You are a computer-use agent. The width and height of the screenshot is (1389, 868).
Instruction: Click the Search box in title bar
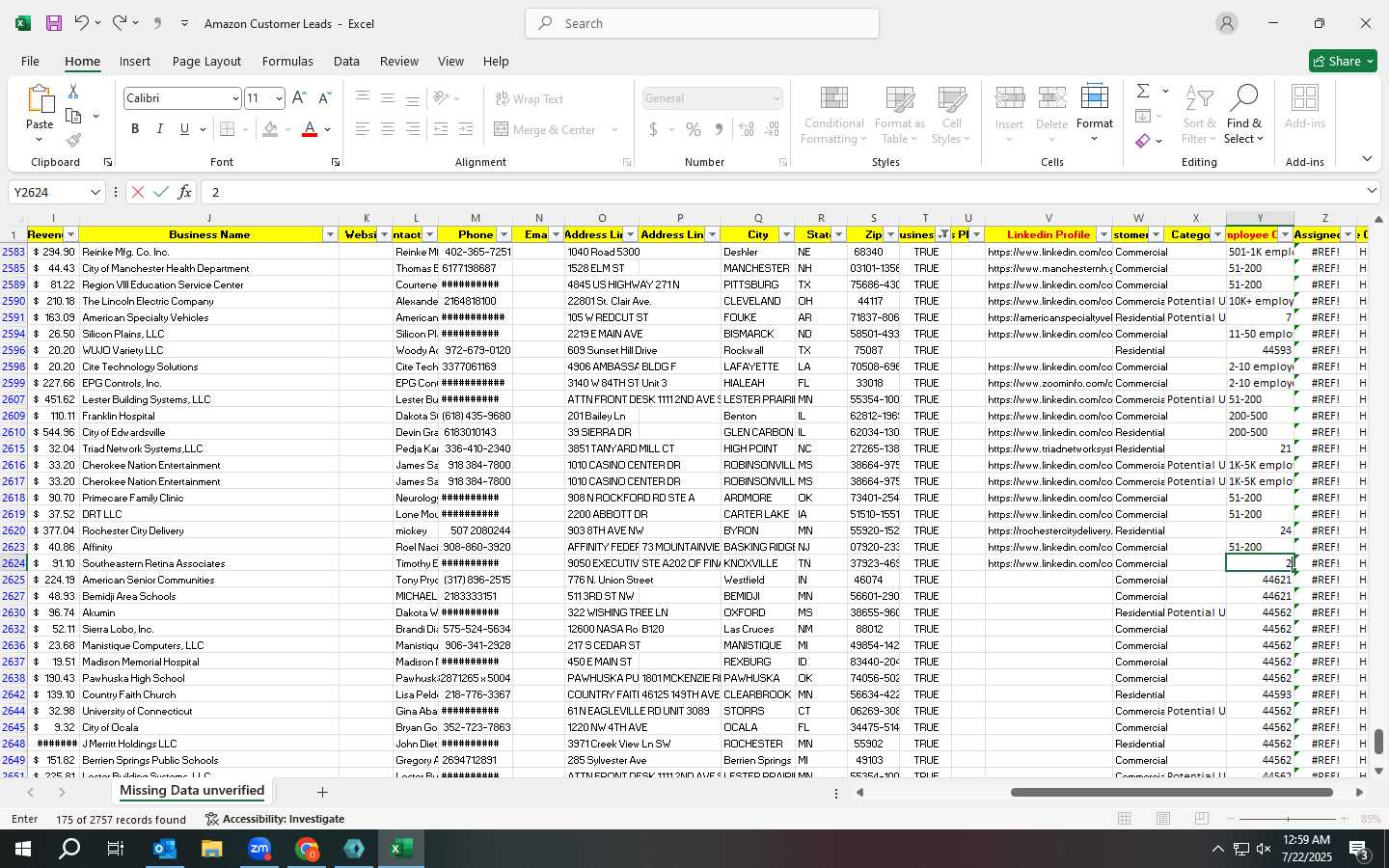[x=702, y=23]
